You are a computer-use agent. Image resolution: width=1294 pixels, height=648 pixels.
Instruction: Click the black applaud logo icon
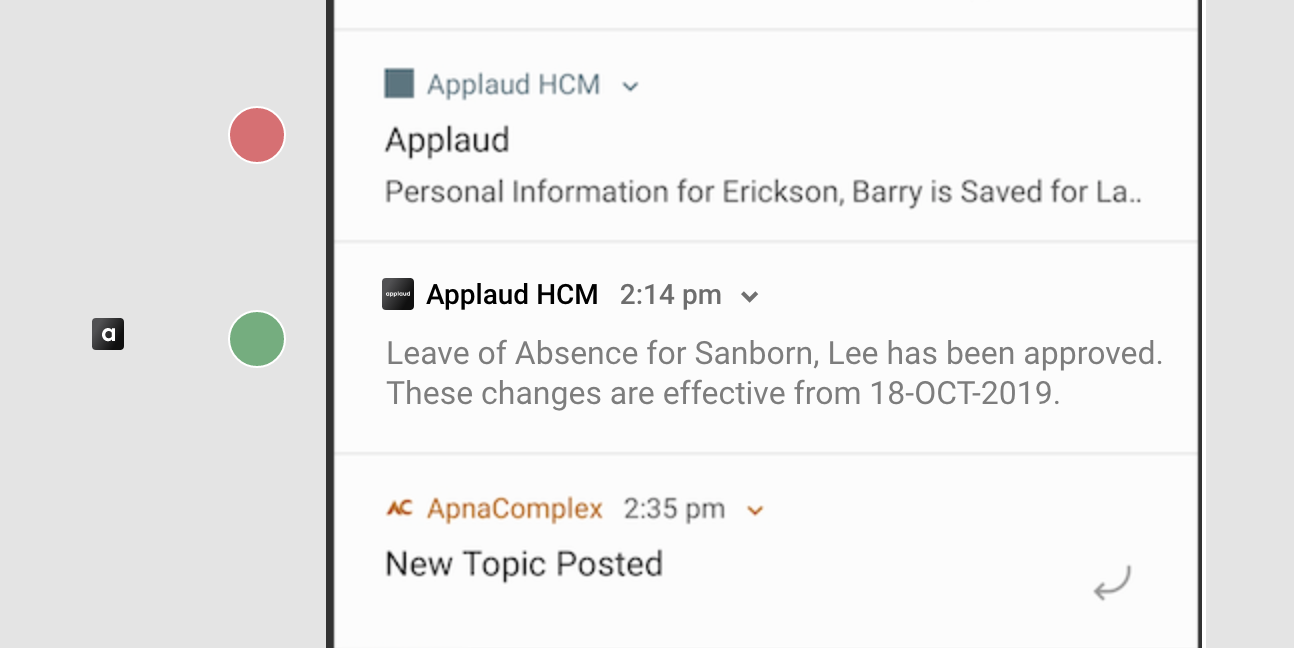tap(398, 294)
